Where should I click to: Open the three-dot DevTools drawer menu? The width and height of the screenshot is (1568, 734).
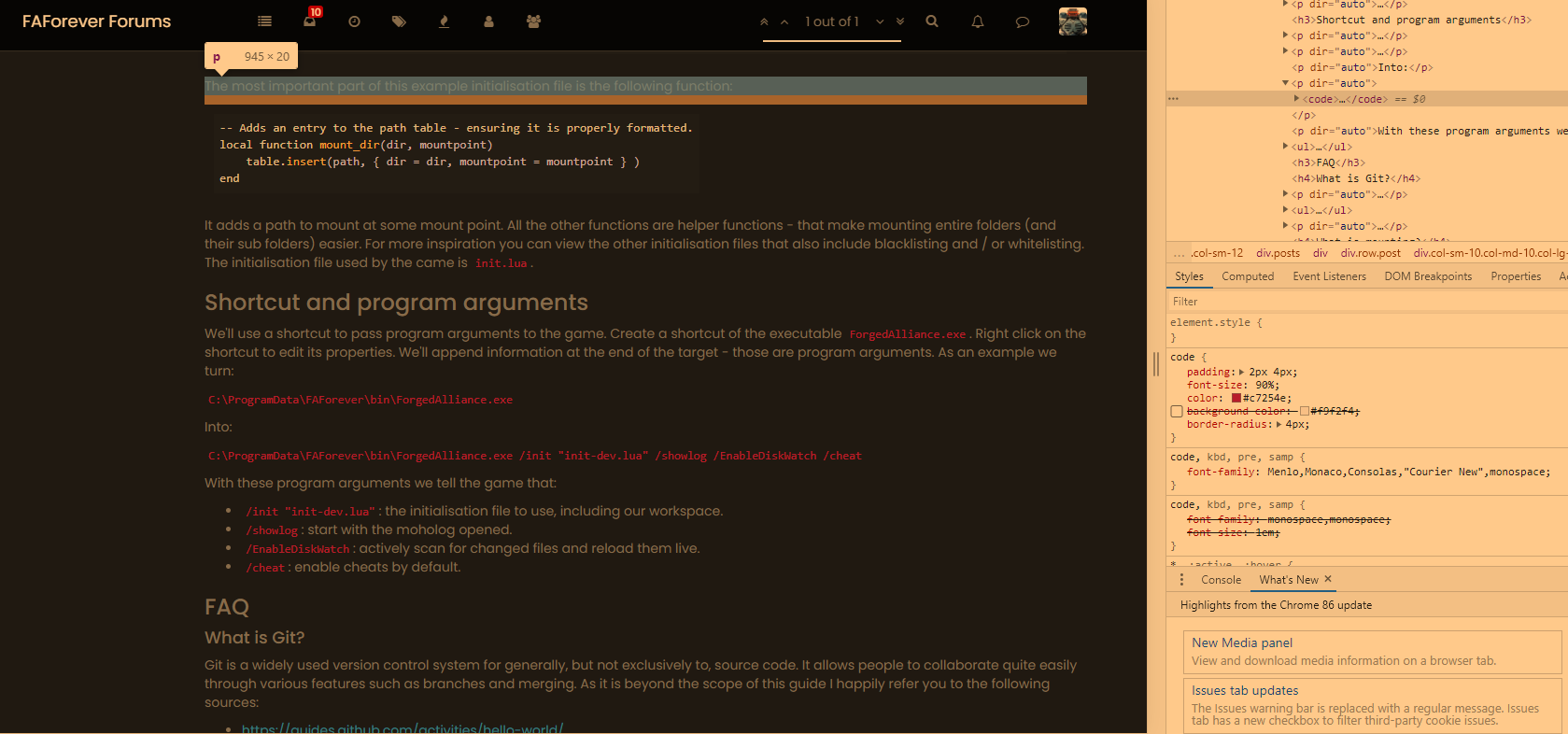1181,580
